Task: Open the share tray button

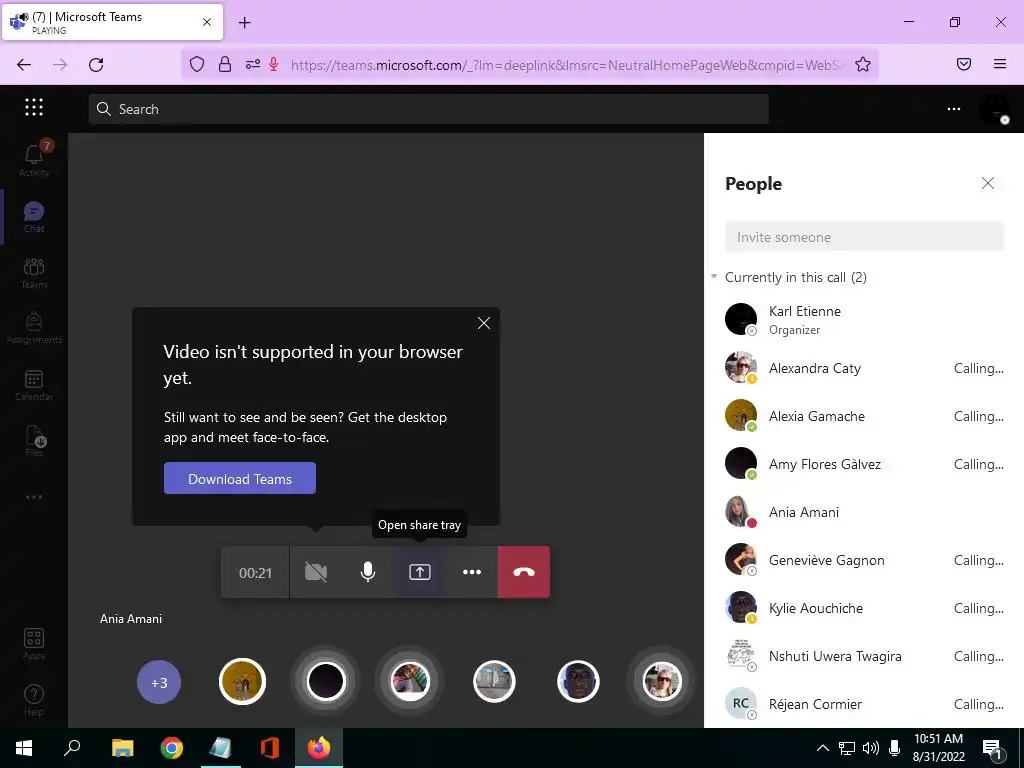Action: pos(420,572)
